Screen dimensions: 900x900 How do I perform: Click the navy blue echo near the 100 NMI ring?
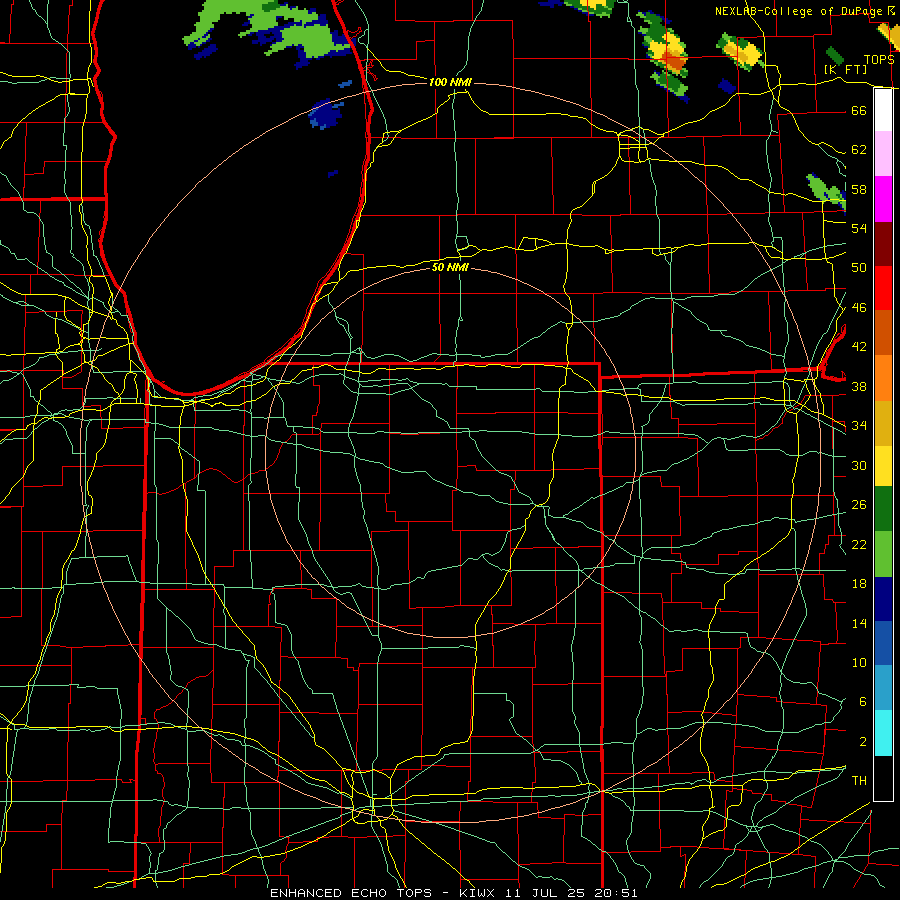(x=326, y=114)
